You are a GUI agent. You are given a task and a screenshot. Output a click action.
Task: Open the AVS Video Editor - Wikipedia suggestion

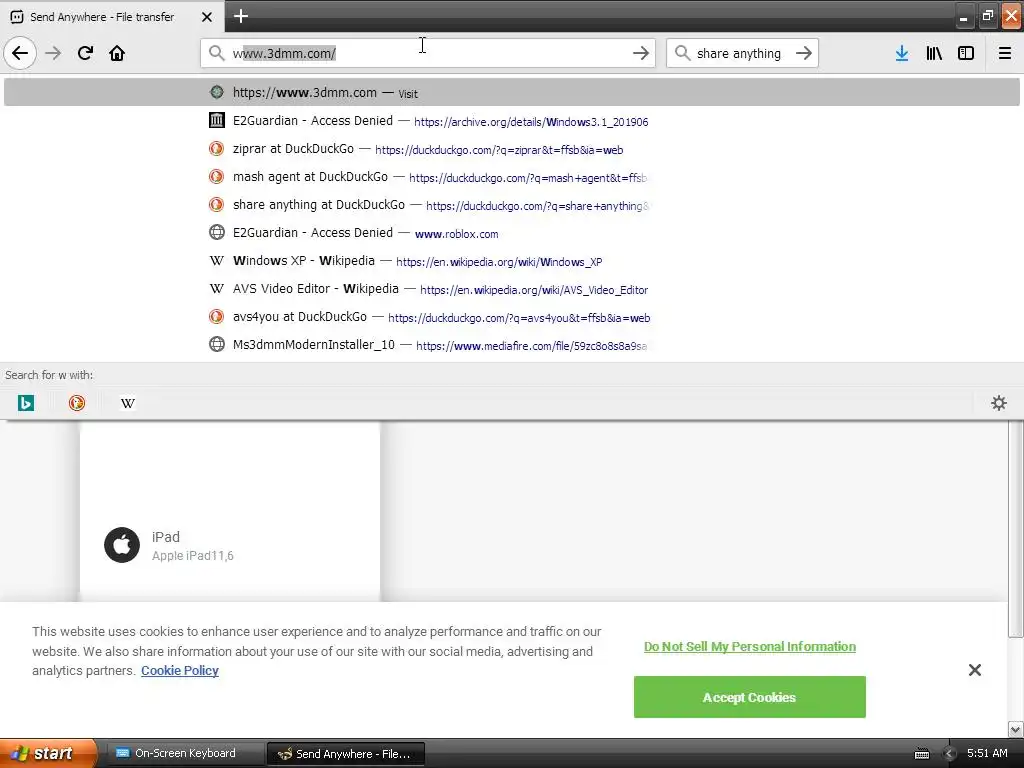tap(511, 289)
